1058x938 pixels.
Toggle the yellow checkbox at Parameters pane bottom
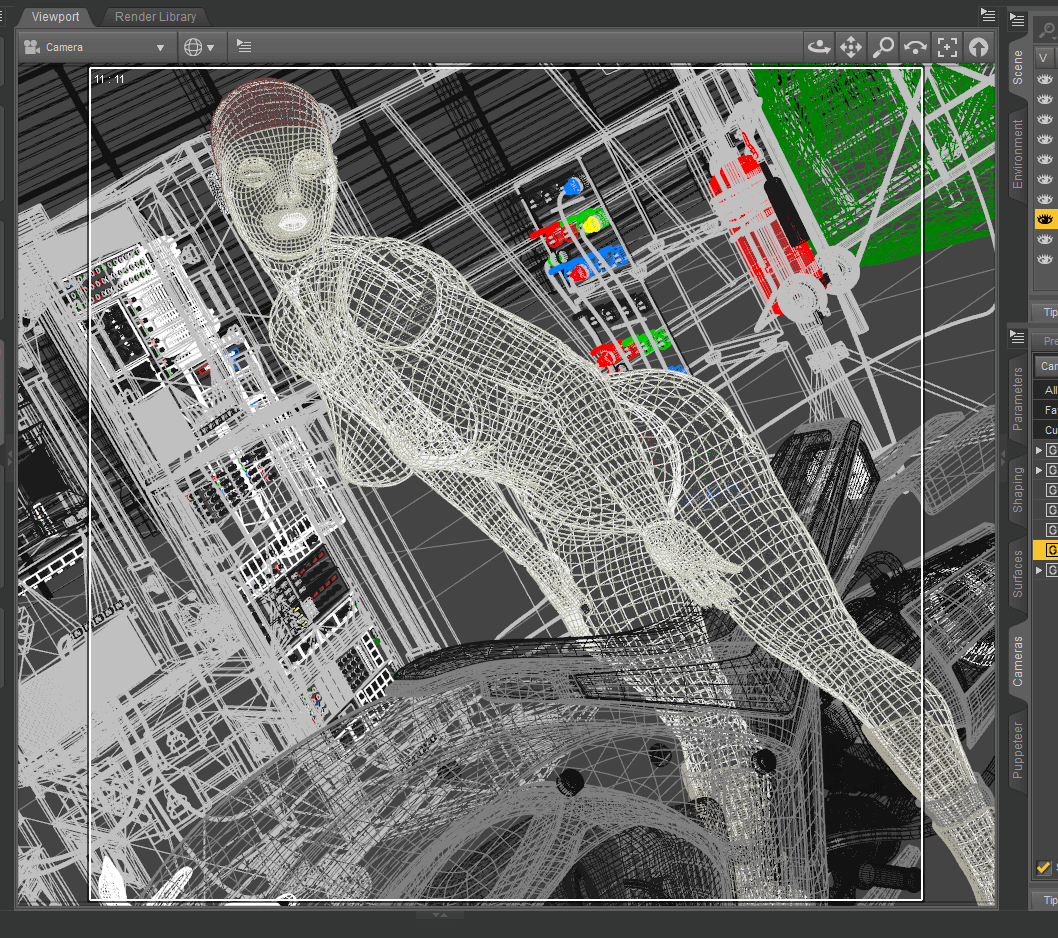tap(1043, 867)
